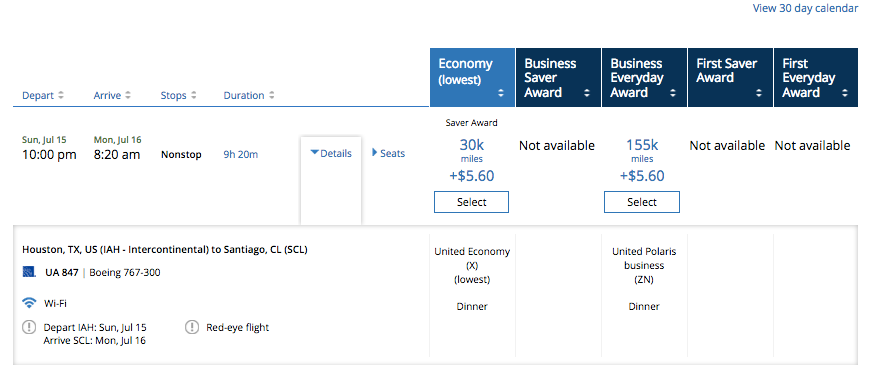Click the Wi-Fi amenity icon

point(29,303)
